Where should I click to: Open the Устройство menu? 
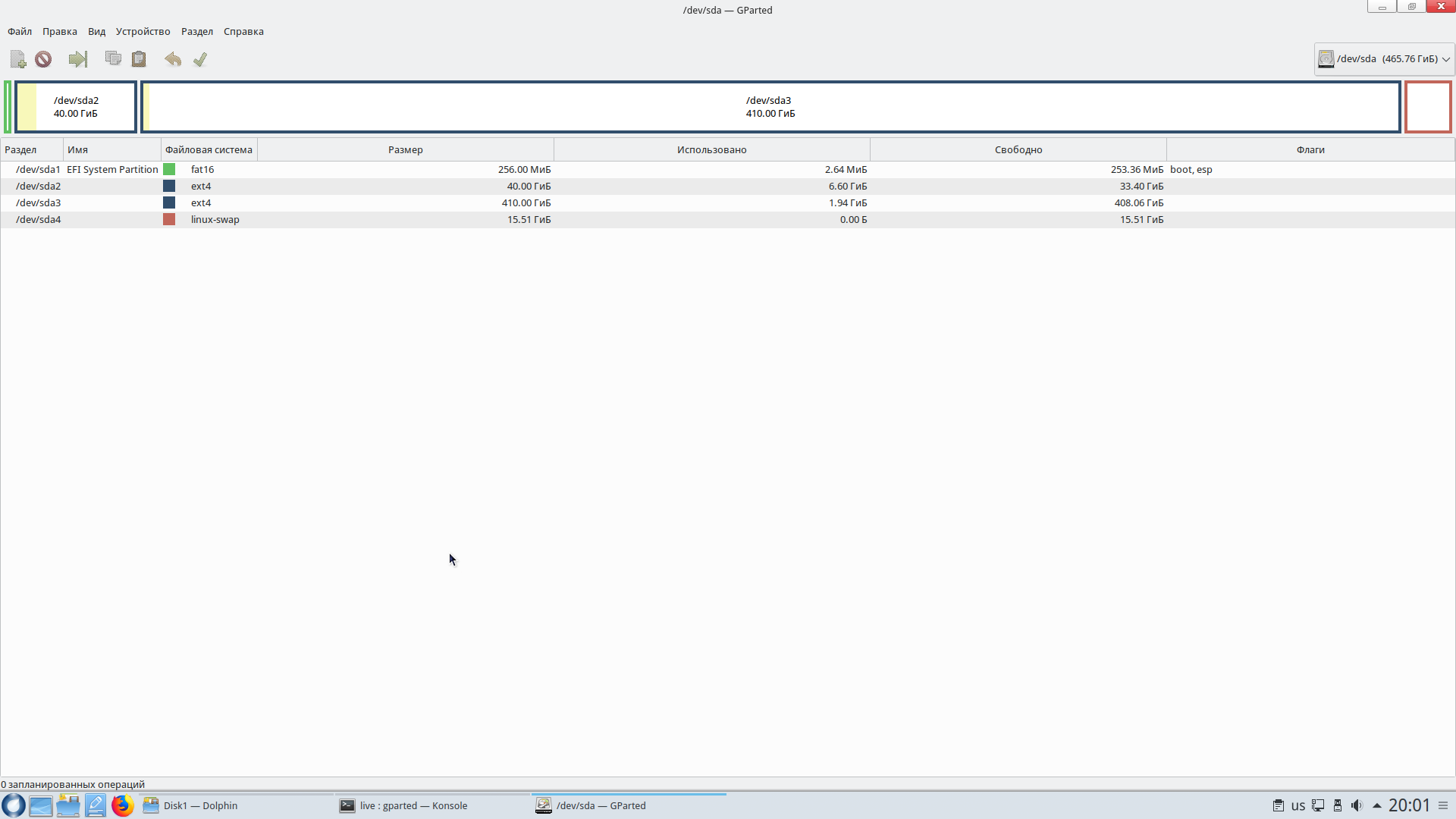pos(143,31)
